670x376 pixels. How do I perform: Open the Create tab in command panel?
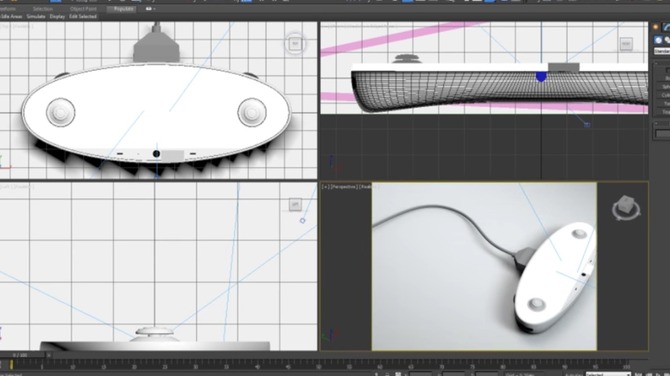656,27
